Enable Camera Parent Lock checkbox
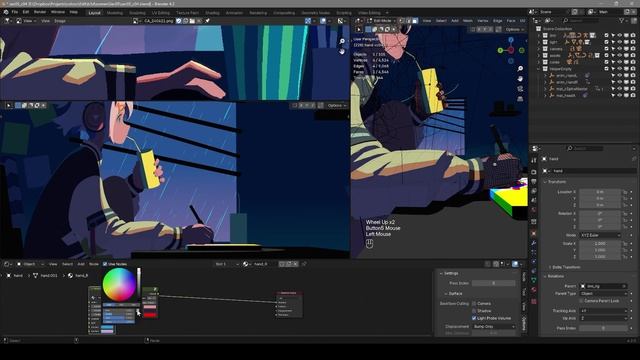Image resolution: width=640 pixels, height=360 pixels. click(x=582, y=301)
